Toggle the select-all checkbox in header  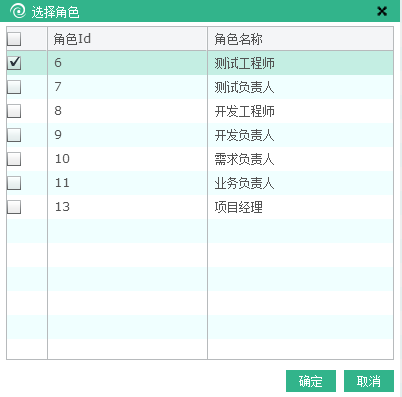14,39
